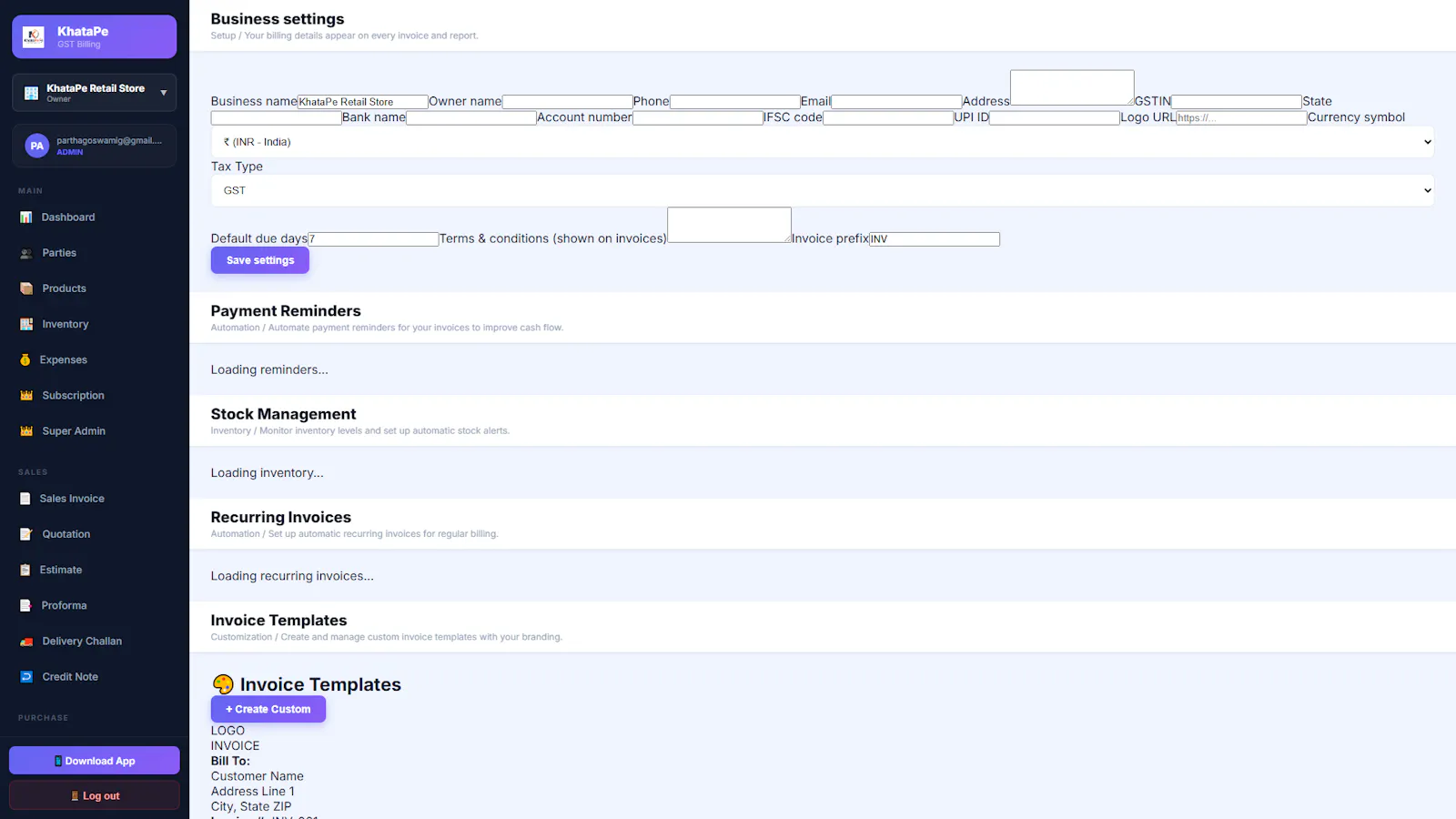Click the Bank name input
Viewport: 1456px width, 819px height.
point(471,118)
